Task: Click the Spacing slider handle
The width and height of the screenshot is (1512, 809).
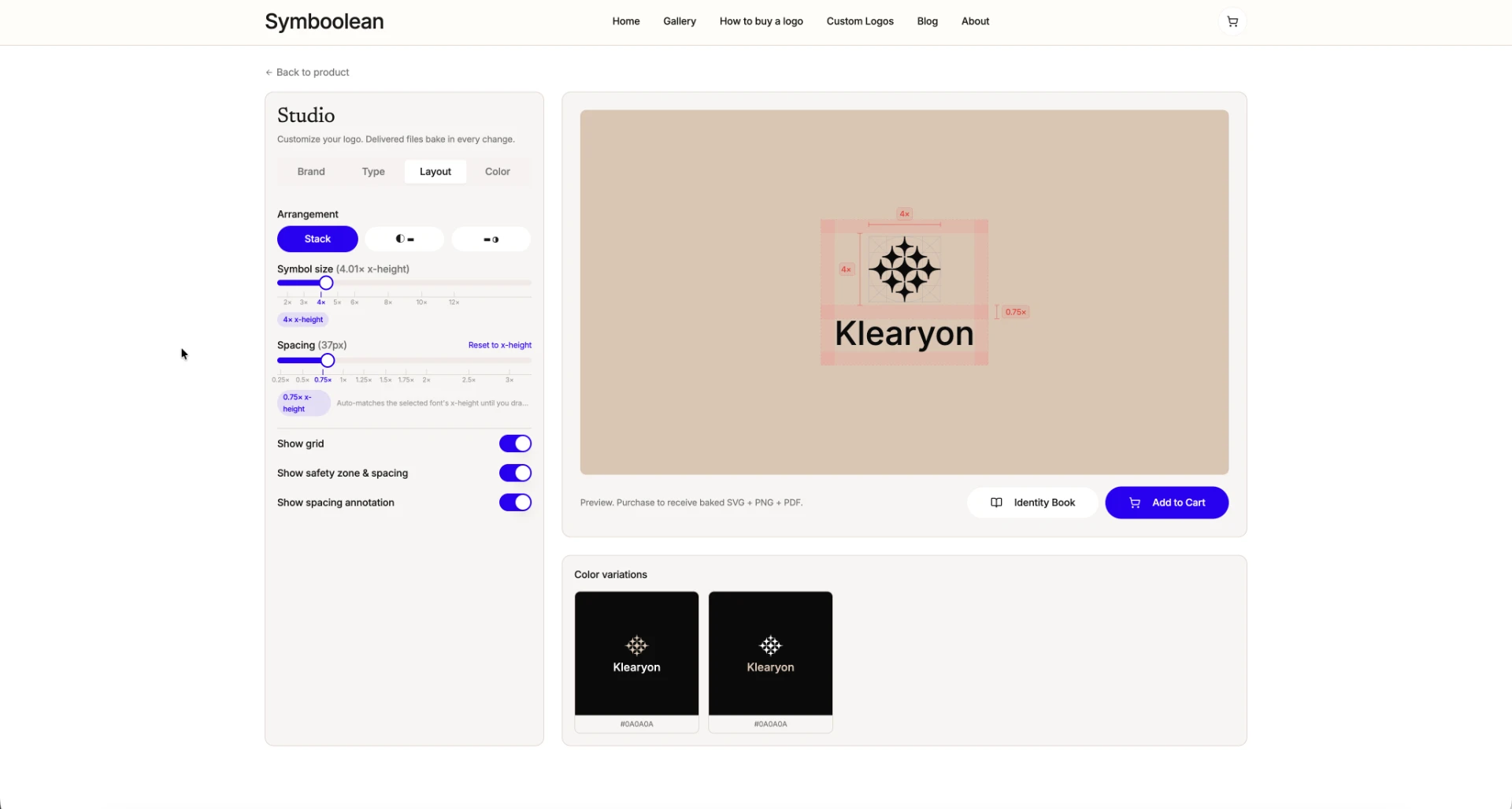Action: click(x=328, y=360)
